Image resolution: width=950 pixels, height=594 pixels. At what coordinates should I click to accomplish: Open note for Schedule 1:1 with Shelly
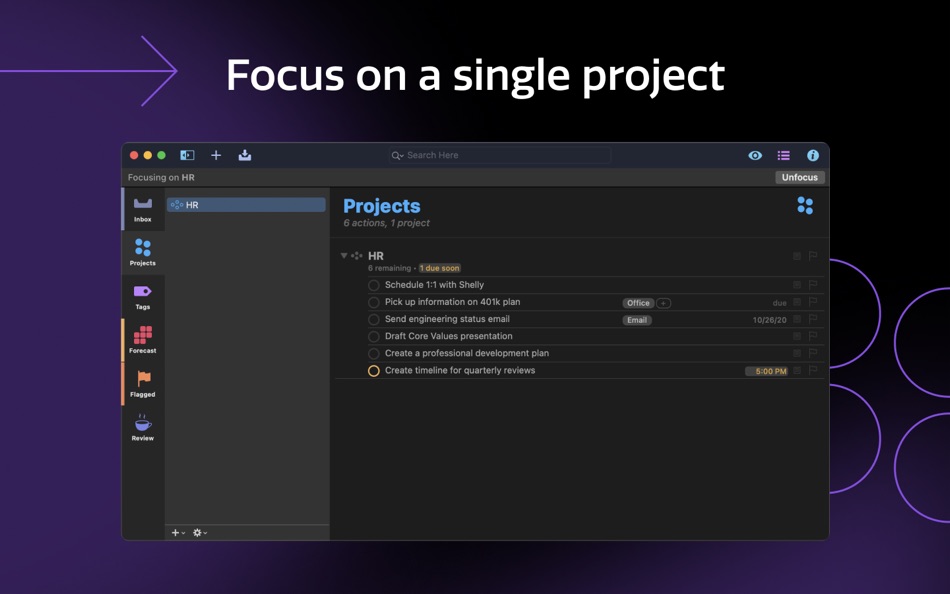click(x=797, y=284)
